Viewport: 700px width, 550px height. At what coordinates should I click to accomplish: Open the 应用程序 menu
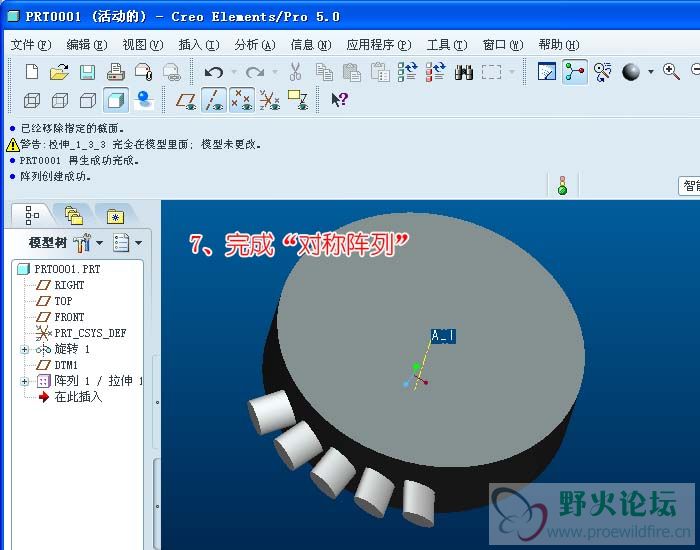pos(379,45)
